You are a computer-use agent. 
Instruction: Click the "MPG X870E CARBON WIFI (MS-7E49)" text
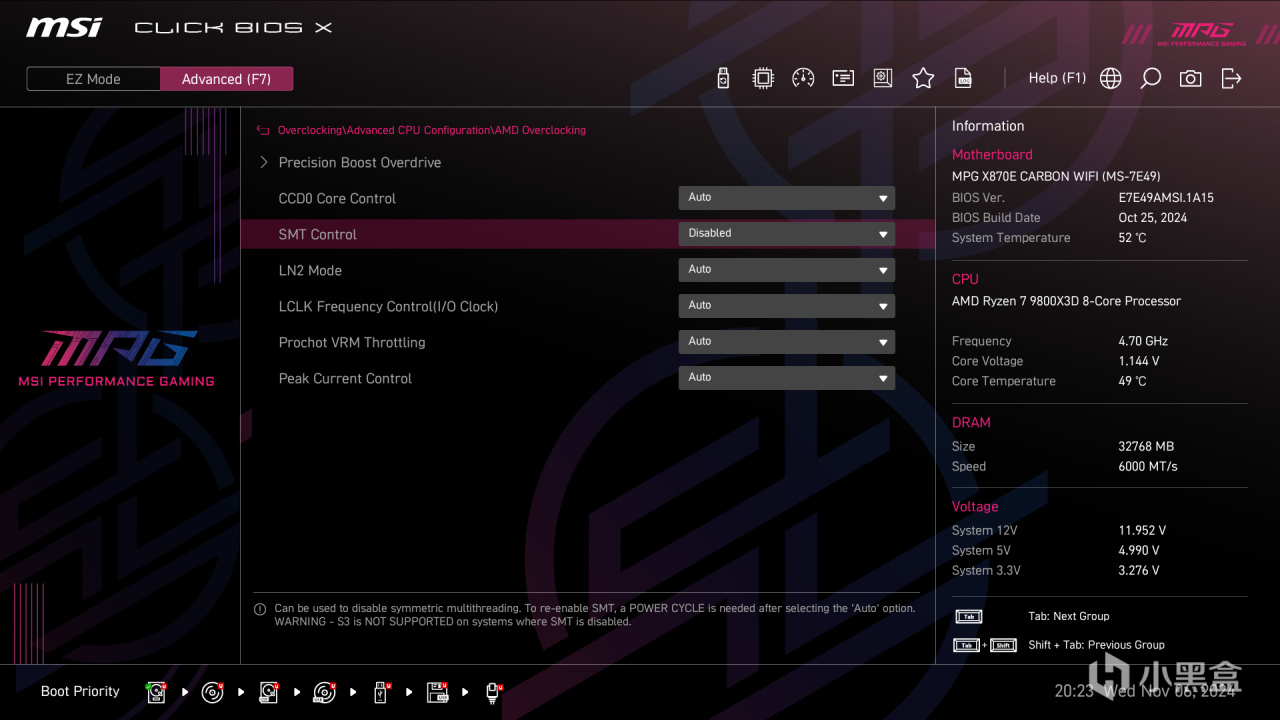1056,176
